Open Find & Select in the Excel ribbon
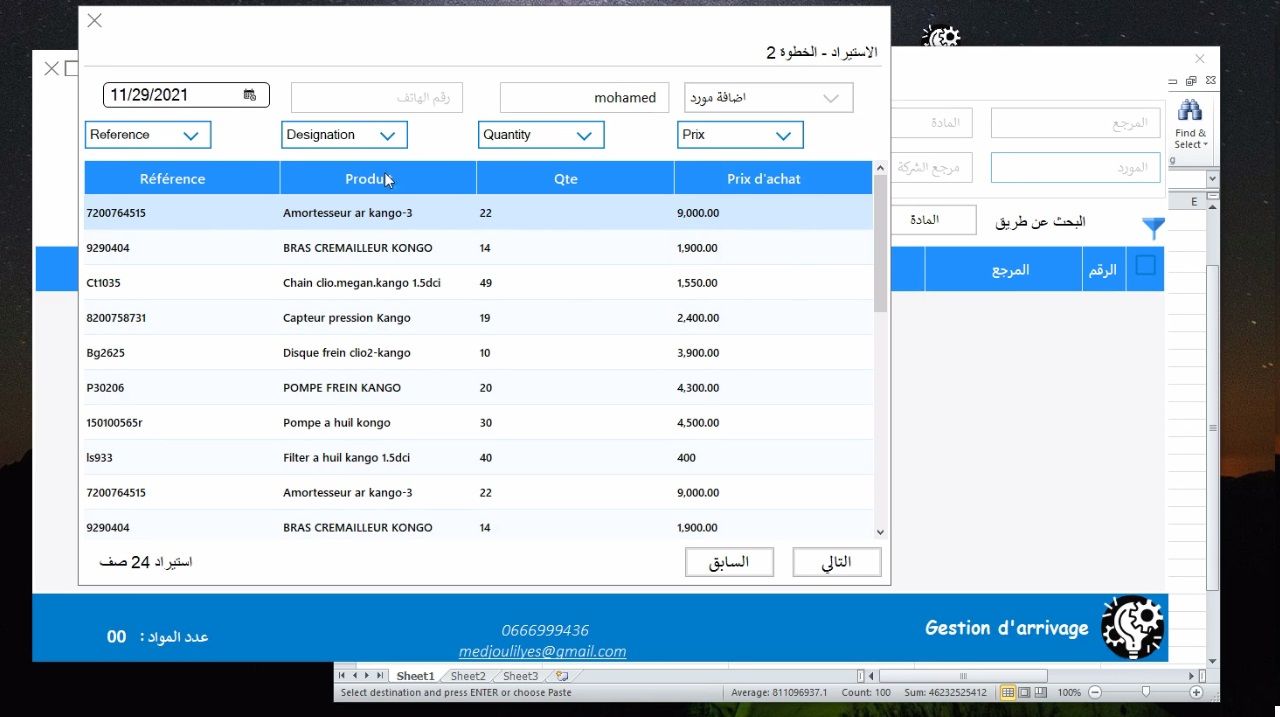 click(x=1190, y=120)
